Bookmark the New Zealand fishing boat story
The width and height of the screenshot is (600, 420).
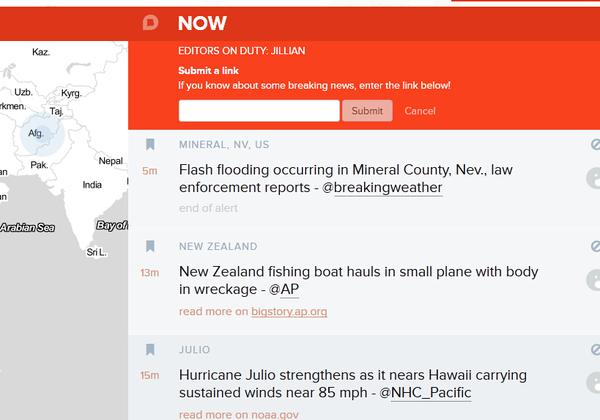150,246
